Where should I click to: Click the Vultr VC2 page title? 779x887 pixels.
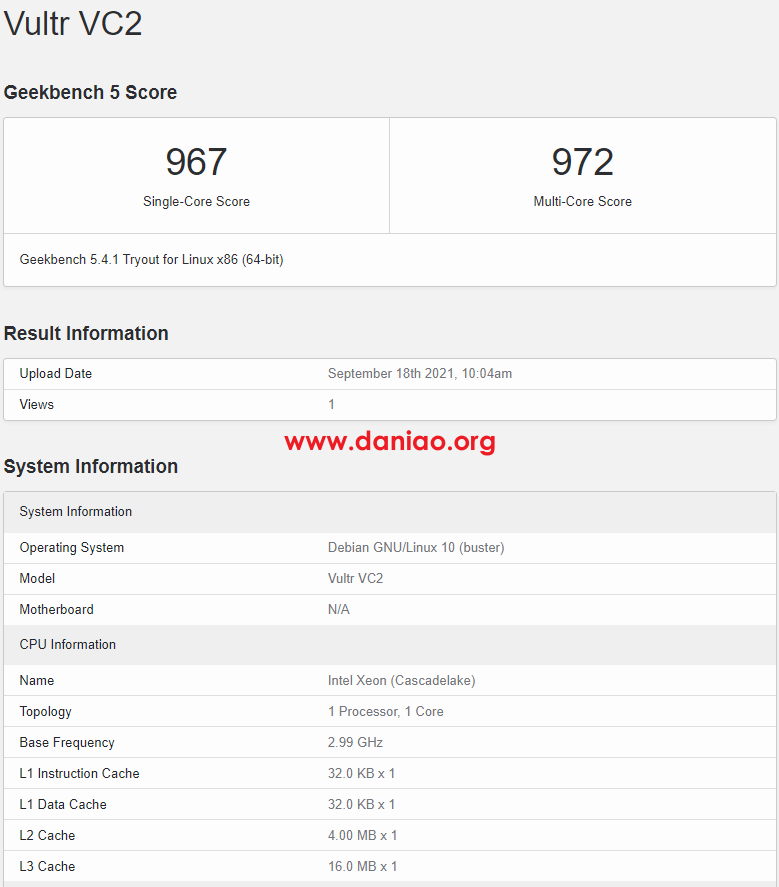(x=73, y=23)
